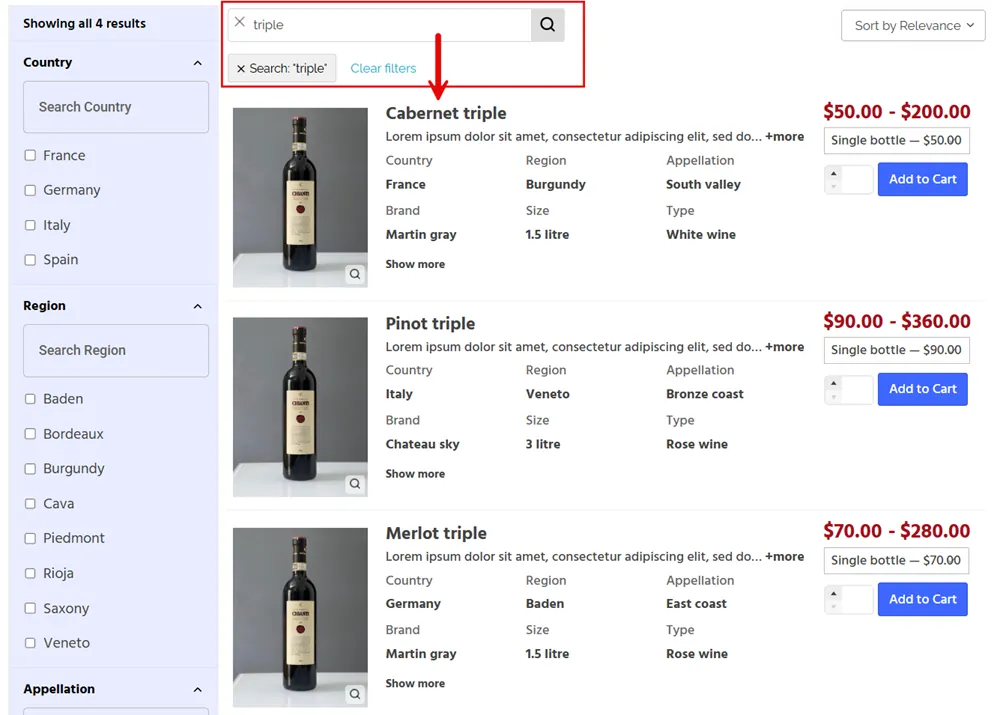This screenshot has height=715, width=1000.
Task: Clear the search box with the X icon
Action: [x=240, y=22]
